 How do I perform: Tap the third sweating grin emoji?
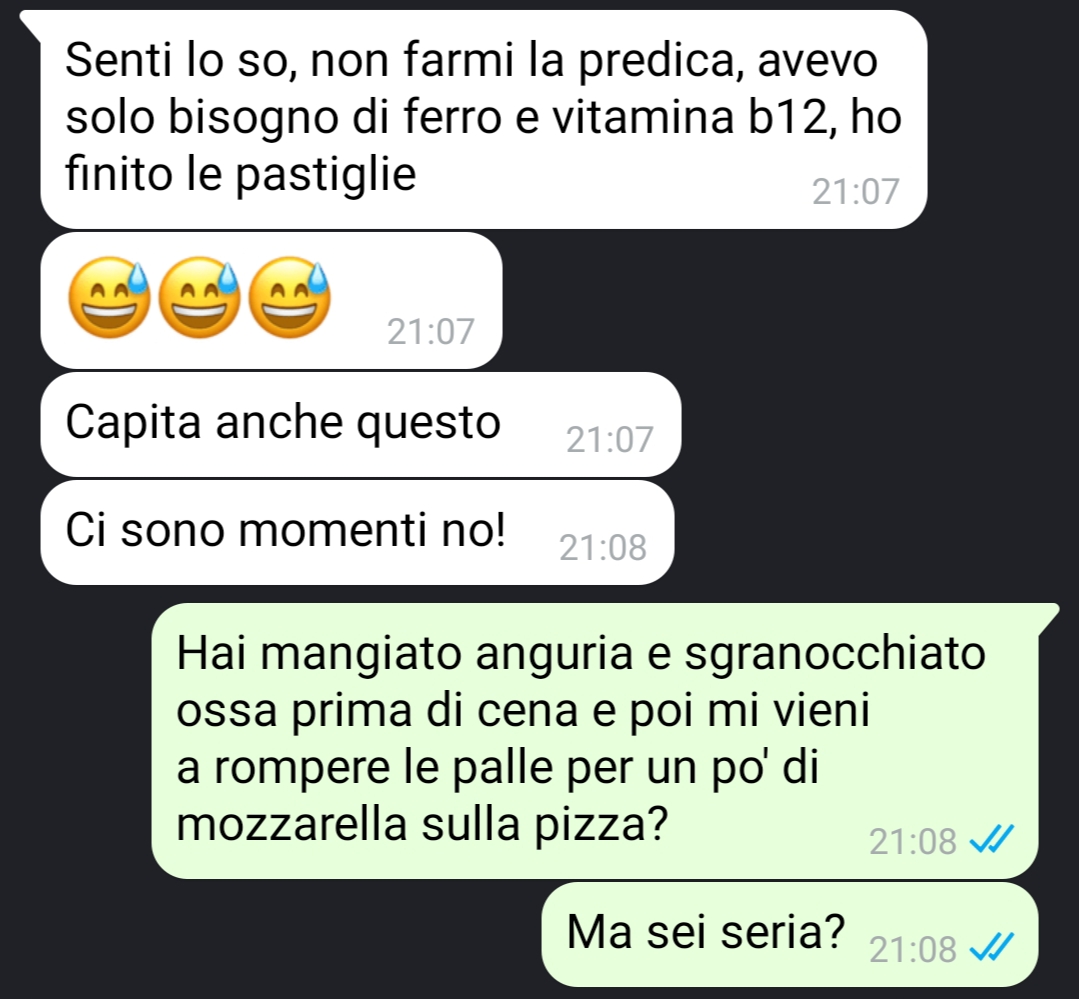289,298
